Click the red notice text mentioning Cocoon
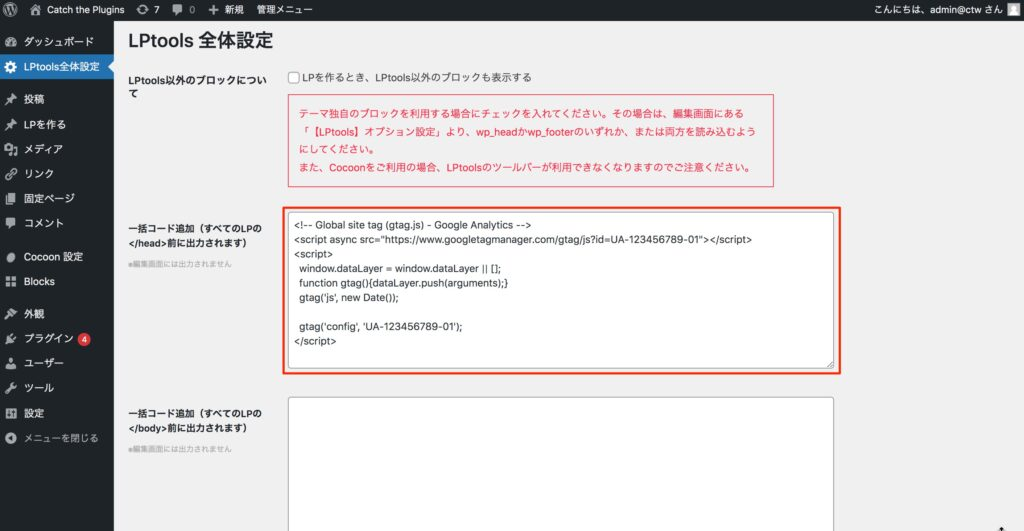 pyautogui.click(x=524, y=168)
